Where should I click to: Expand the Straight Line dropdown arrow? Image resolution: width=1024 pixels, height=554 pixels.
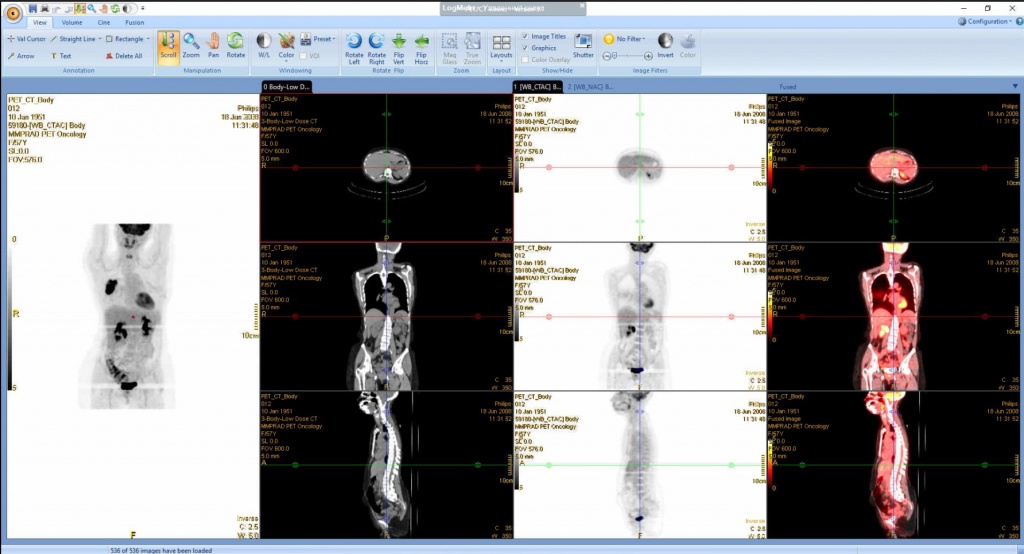100,39
